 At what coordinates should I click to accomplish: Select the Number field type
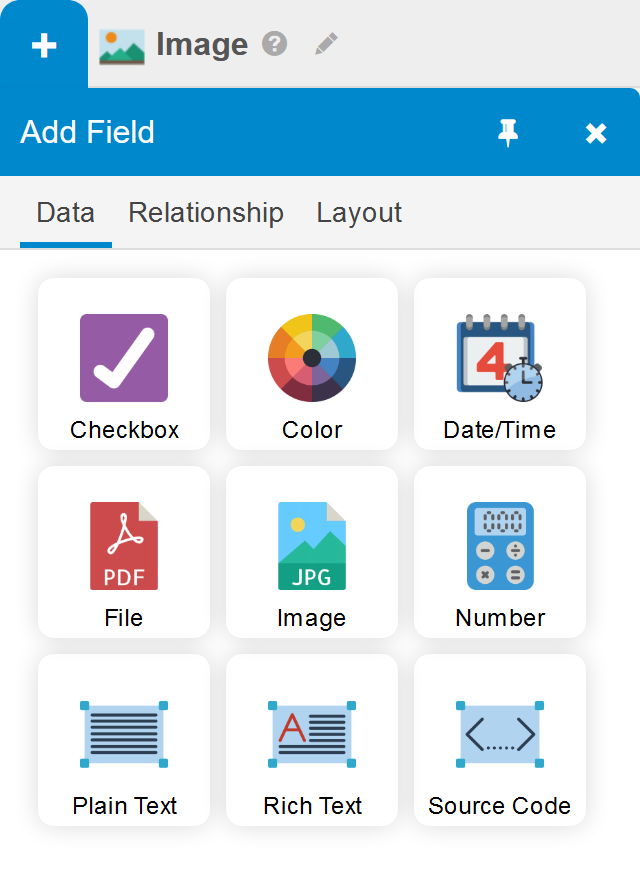pos(500,552)
